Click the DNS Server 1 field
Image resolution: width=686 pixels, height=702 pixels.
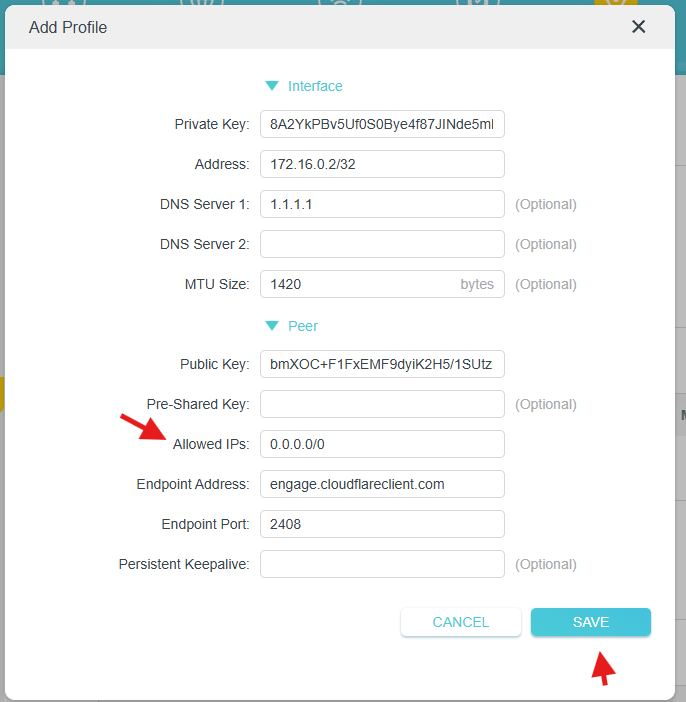(382, 204)
